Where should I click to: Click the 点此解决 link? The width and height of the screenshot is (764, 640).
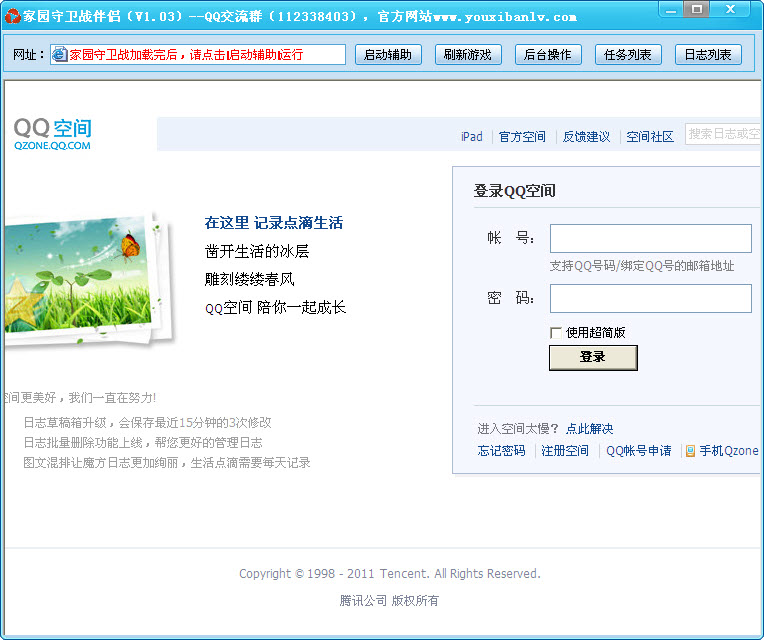[590, 429]
